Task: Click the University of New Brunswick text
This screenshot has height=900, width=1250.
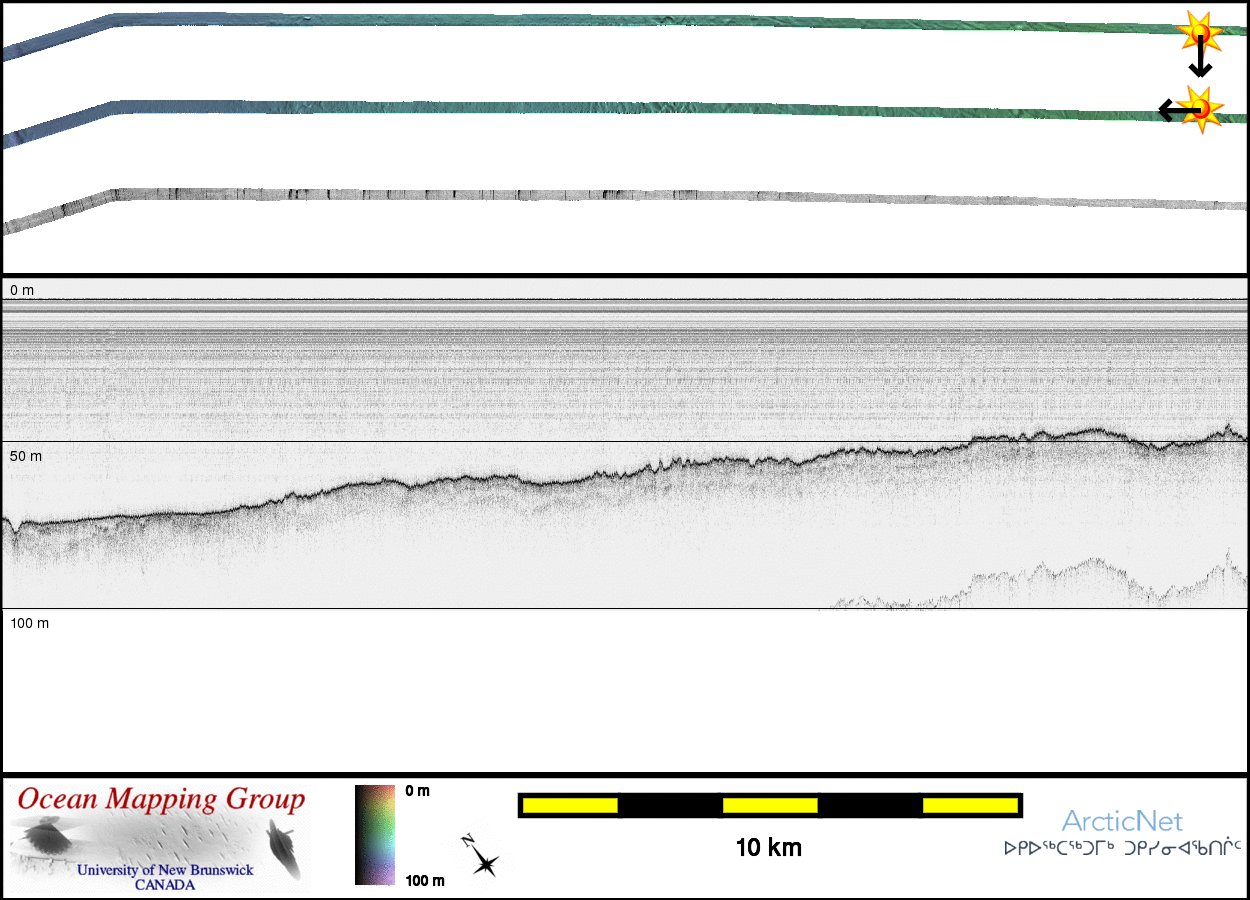Action: 165,870
